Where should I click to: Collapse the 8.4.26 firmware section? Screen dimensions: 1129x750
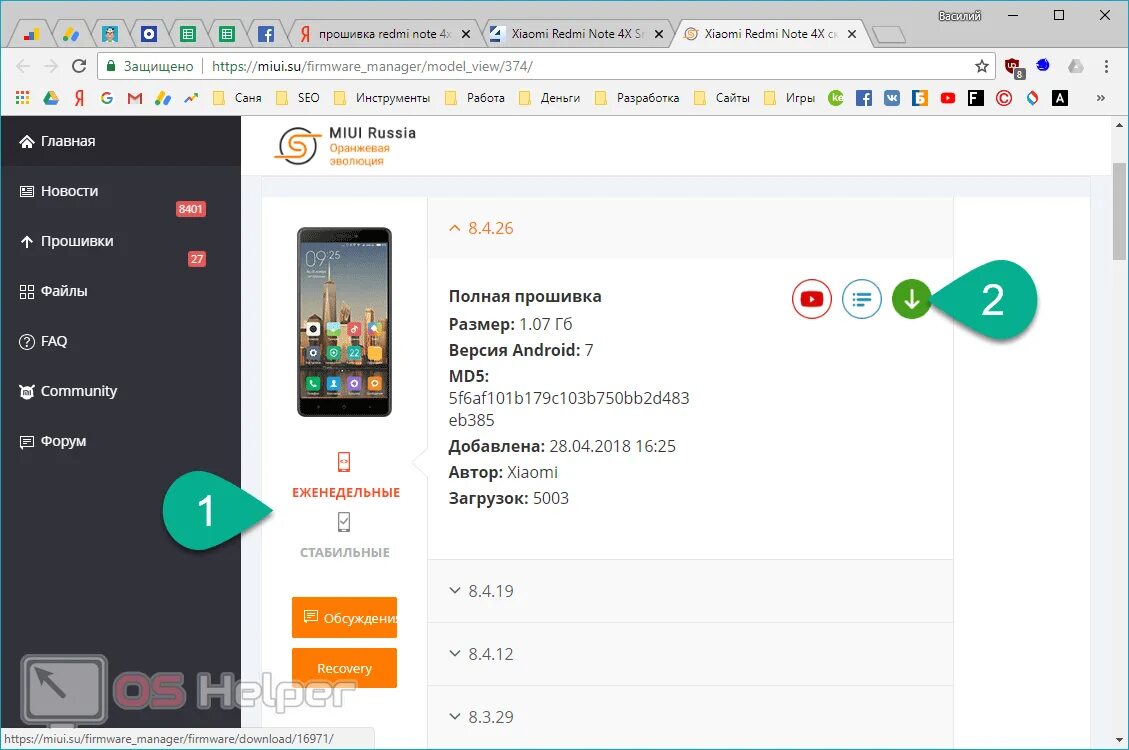point(690,228)
